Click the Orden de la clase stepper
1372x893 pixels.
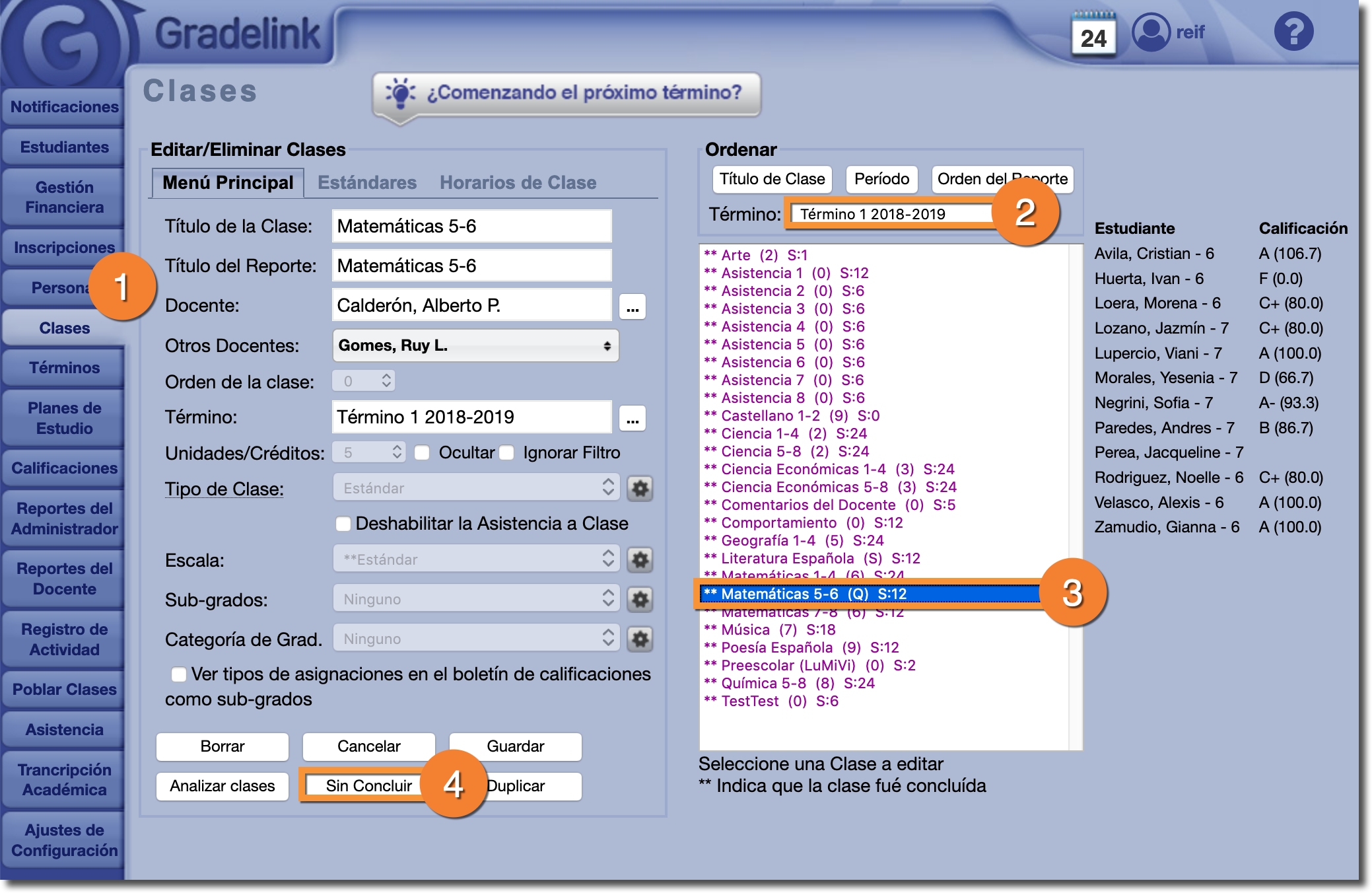(386, 381)
